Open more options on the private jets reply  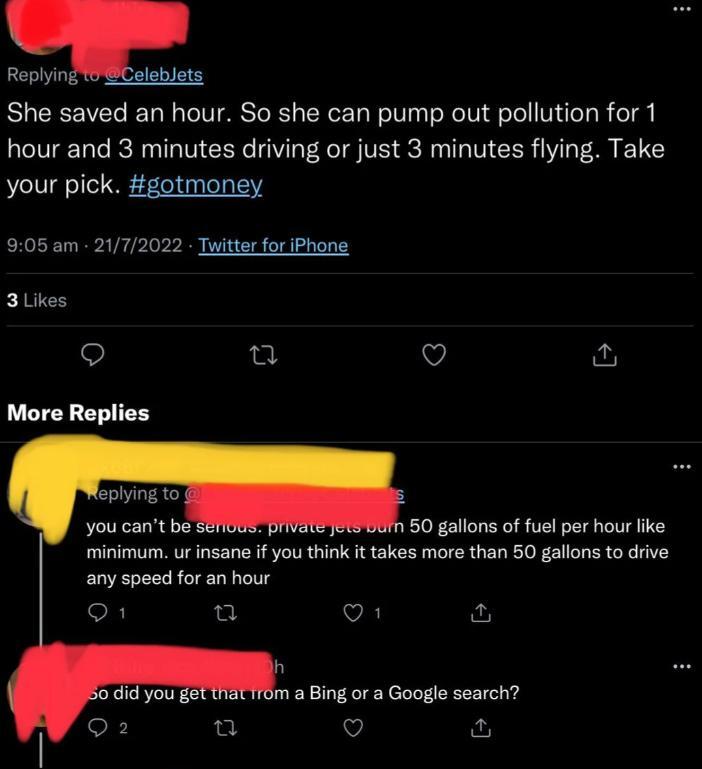681,466
